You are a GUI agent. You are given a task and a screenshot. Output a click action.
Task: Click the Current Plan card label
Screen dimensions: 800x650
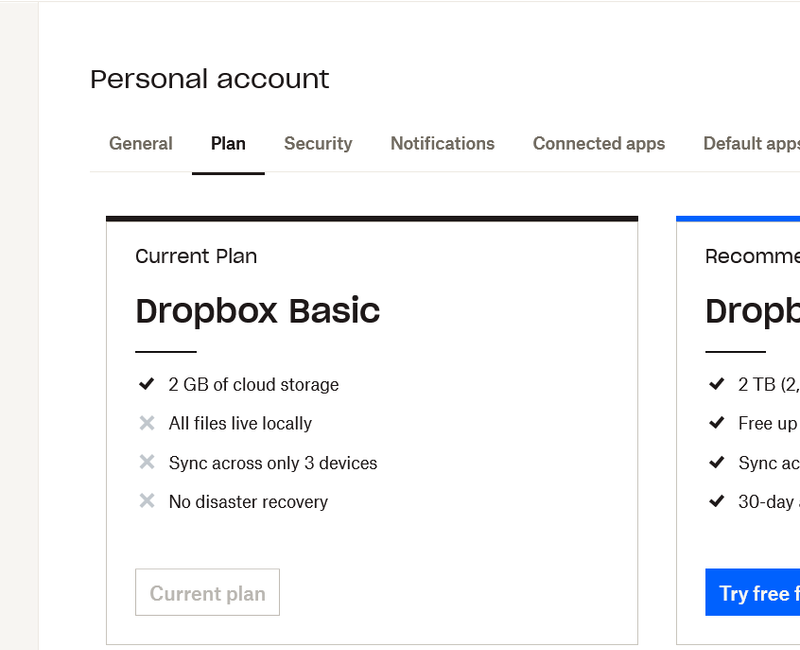196,256
